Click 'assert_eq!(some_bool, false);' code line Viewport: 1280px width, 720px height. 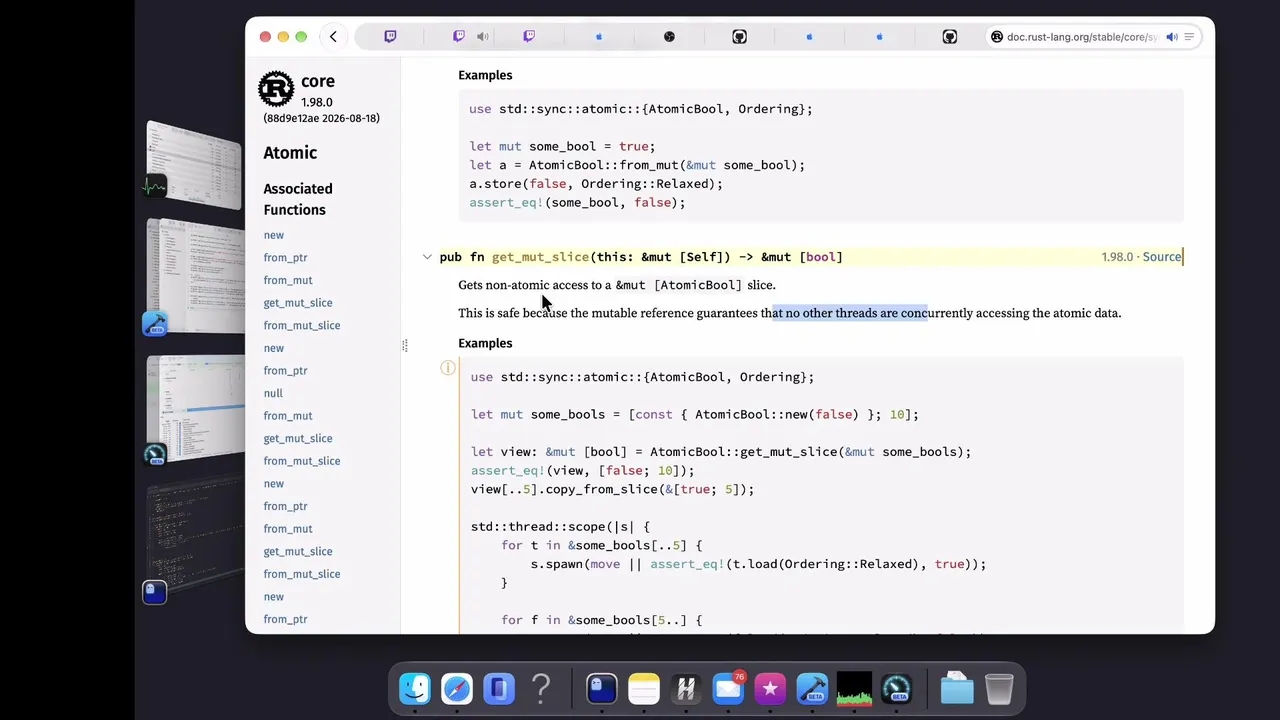pos(577,202)
